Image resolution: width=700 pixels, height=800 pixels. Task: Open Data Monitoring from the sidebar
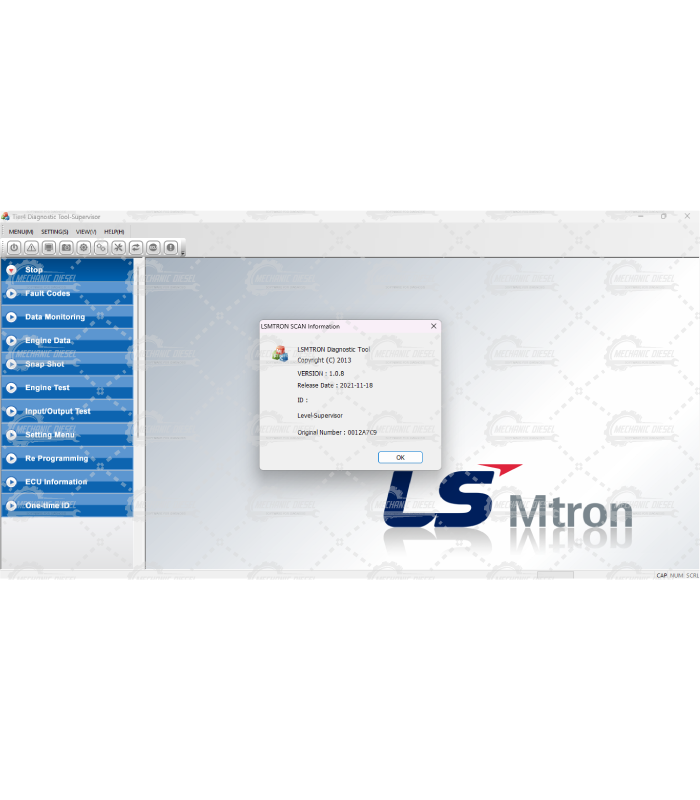point(55,317)
